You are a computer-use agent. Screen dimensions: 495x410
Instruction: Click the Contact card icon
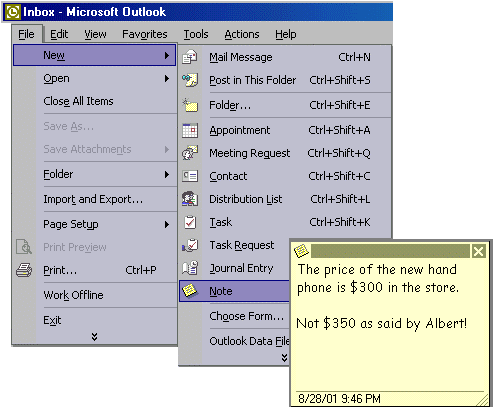(190, 176)
